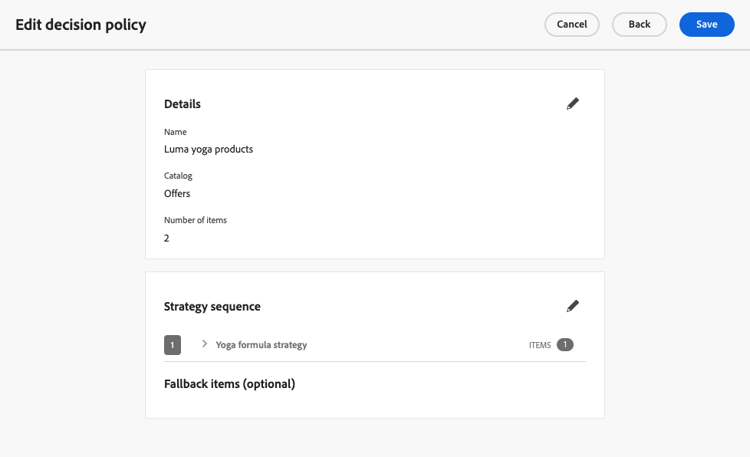Screen dimensions: 750x457
Task: Click the ITEMS label in strategy row
Action: tap(540, 345)
